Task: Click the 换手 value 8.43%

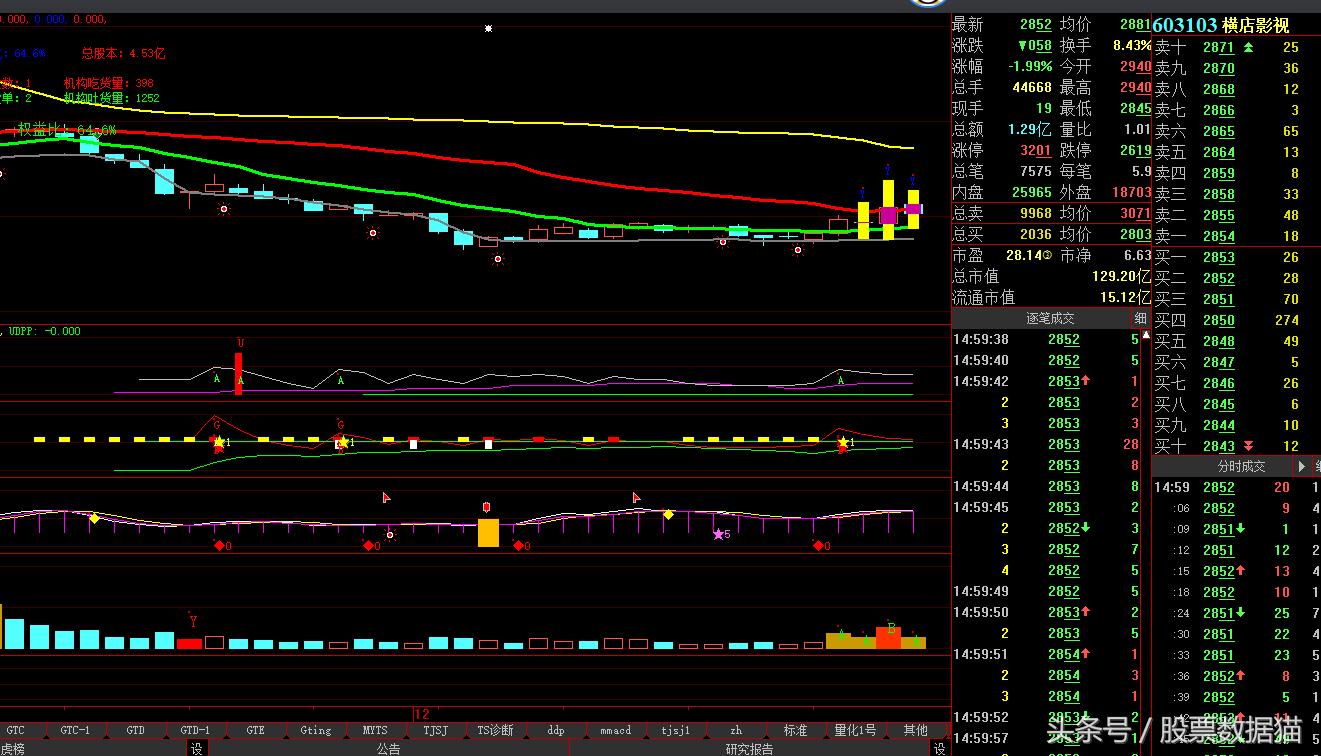Action: pyautogui.click(x=1132, y=45)
